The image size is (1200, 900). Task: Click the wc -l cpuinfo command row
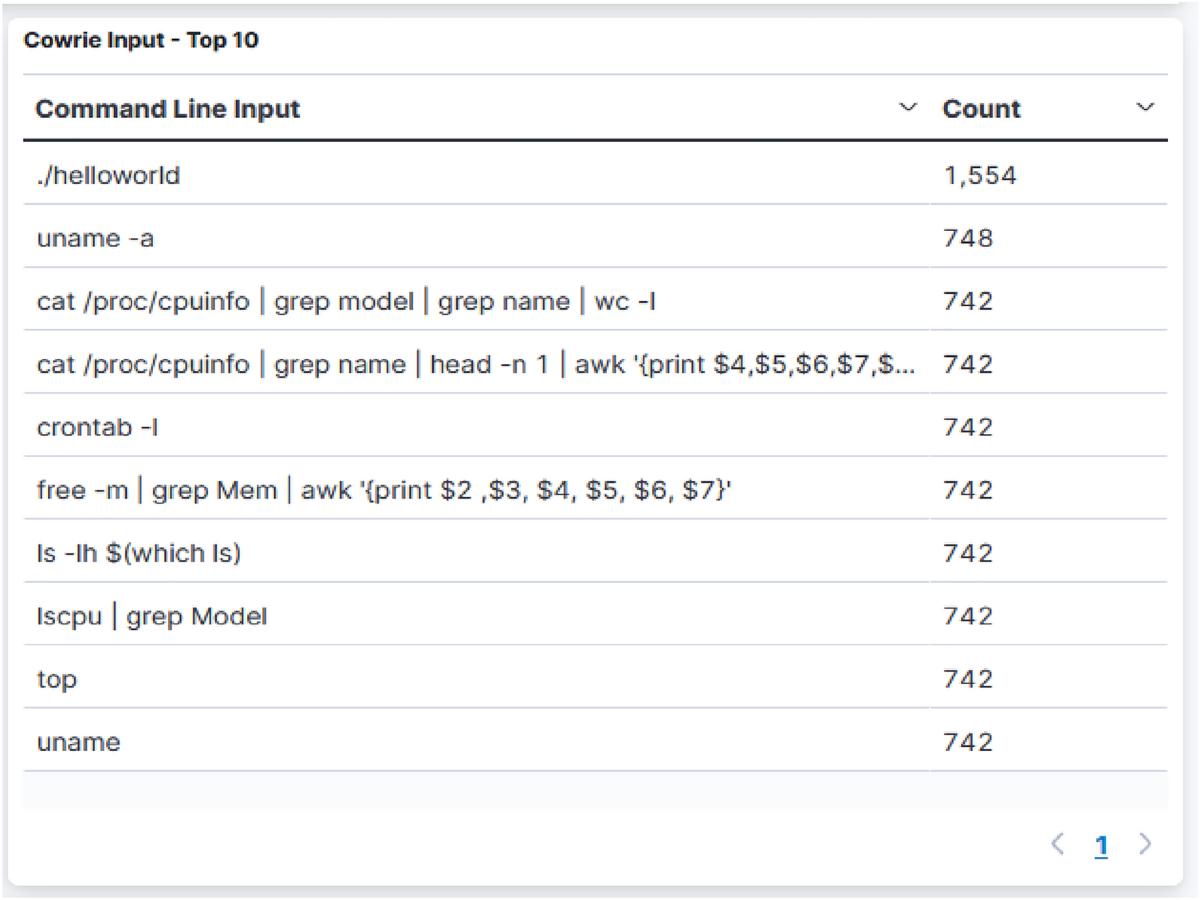346,301
